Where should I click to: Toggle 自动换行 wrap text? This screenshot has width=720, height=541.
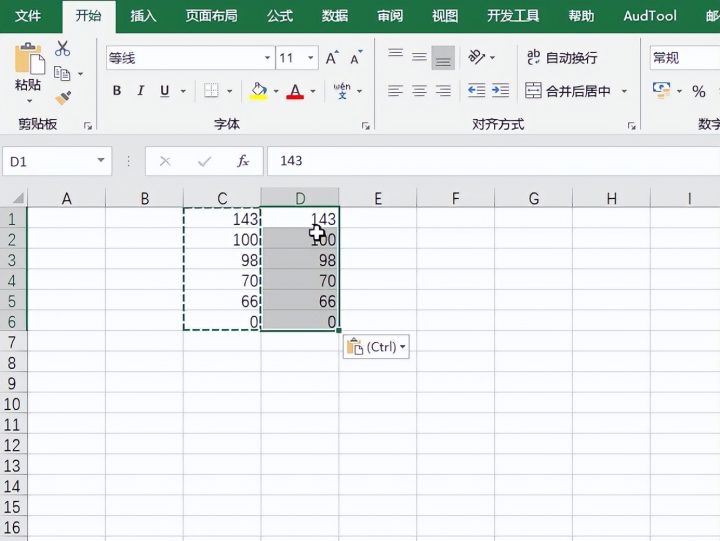562,58
